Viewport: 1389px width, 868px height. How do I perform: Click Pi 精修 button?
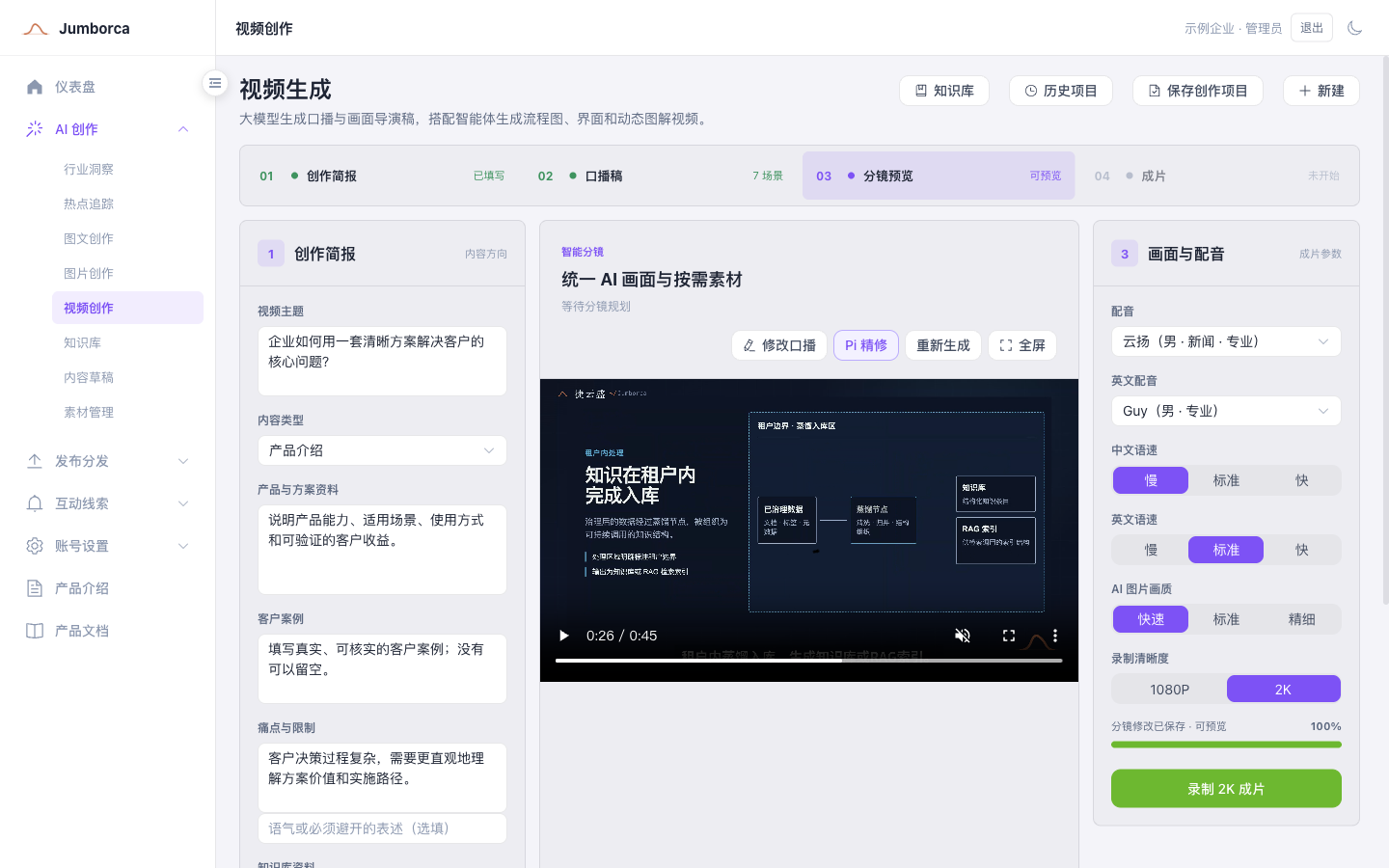click(866, 345)
